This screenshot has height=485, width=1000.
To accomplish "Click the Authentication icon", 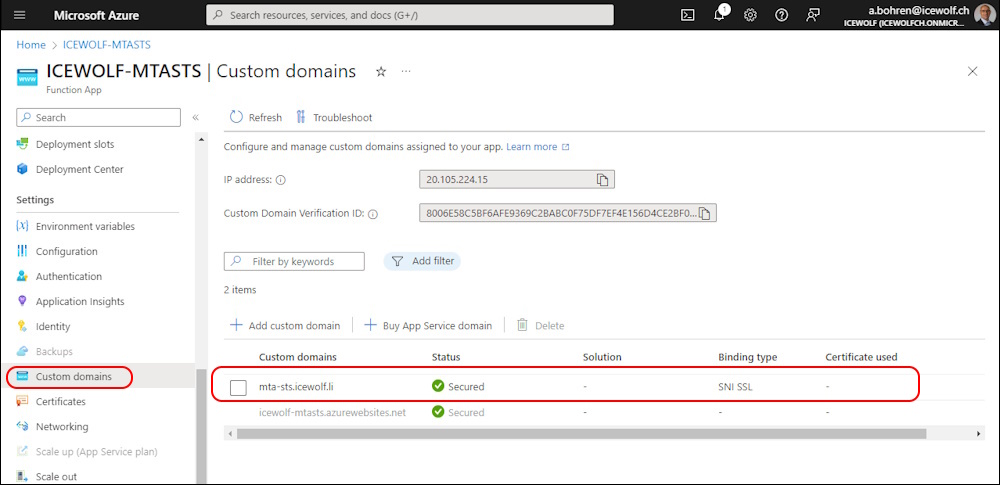I will point(22,276).
